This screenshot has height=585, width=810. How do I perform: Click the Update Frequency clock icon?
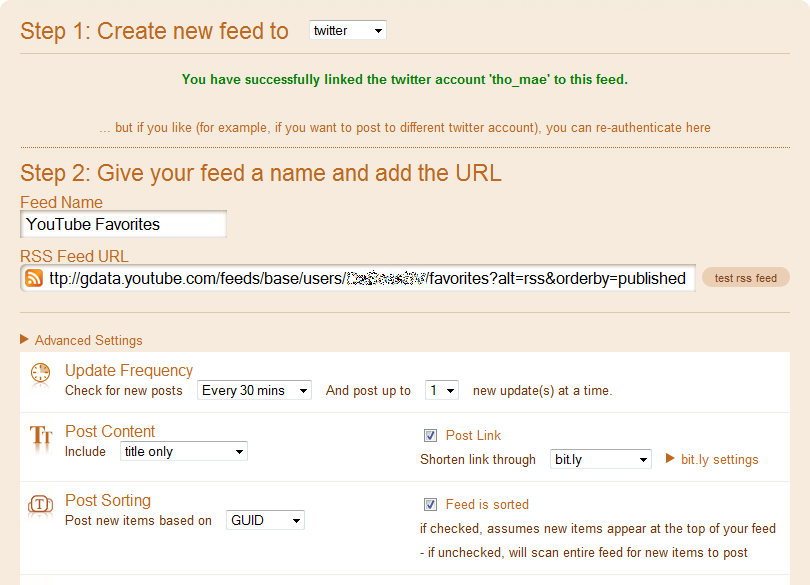[40, 374]
